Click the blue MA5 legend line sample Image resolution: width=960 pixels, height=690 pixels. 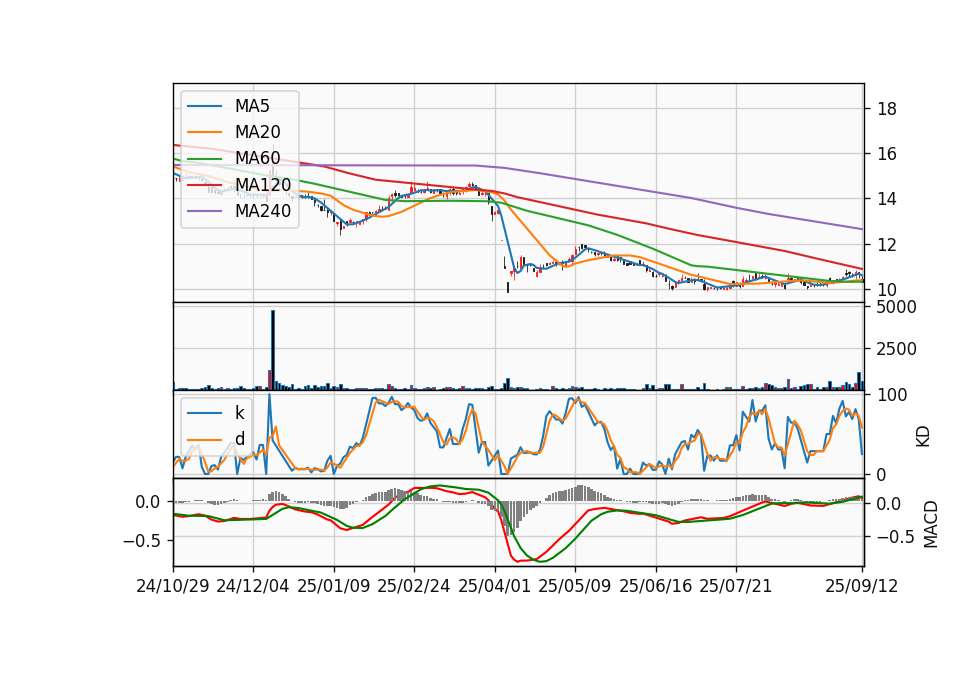coord(204,106)
